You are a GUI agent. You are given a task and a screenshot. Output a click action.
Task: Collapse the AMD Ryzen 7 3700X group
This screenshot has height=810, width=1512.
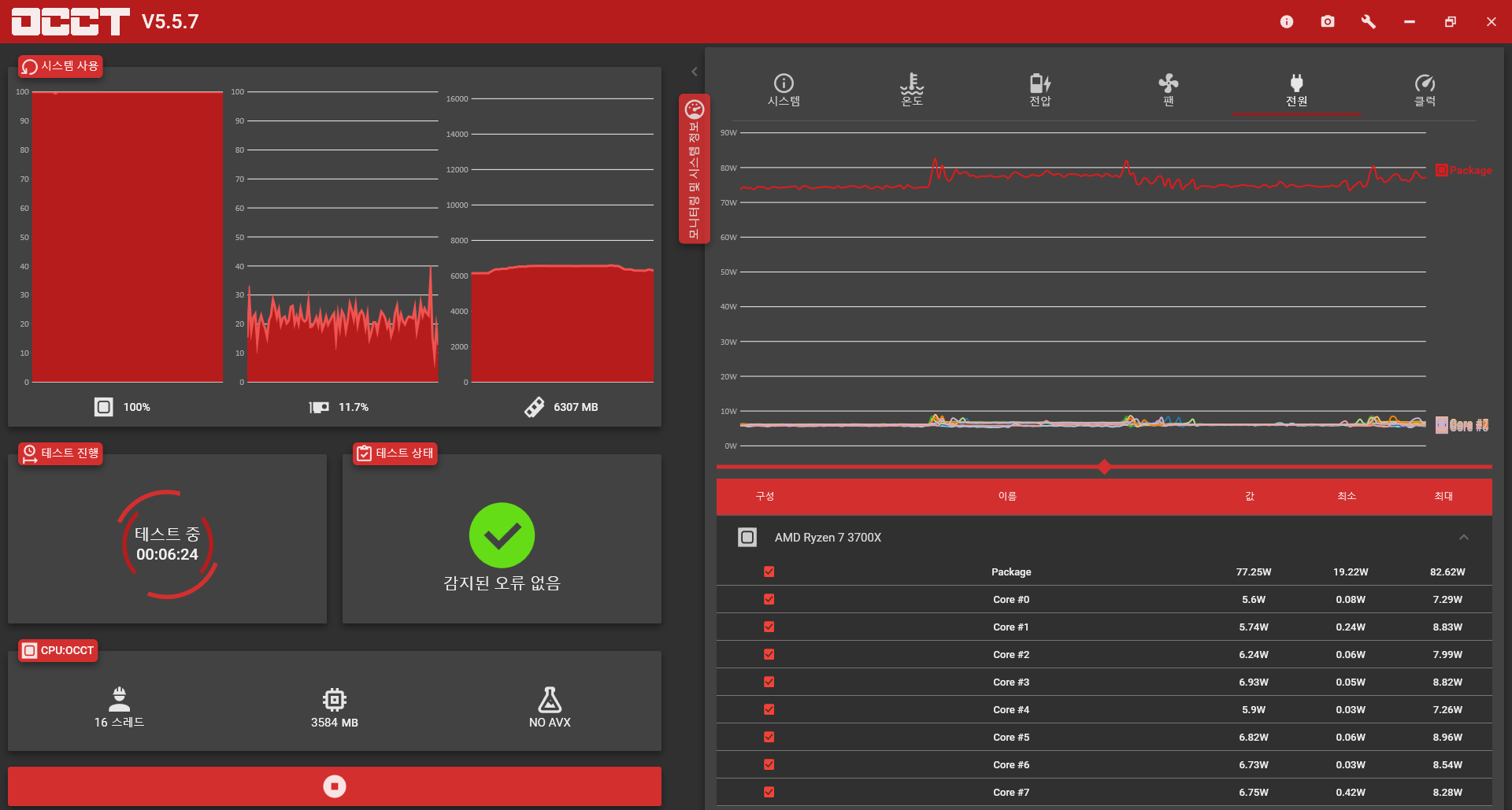1464,537
